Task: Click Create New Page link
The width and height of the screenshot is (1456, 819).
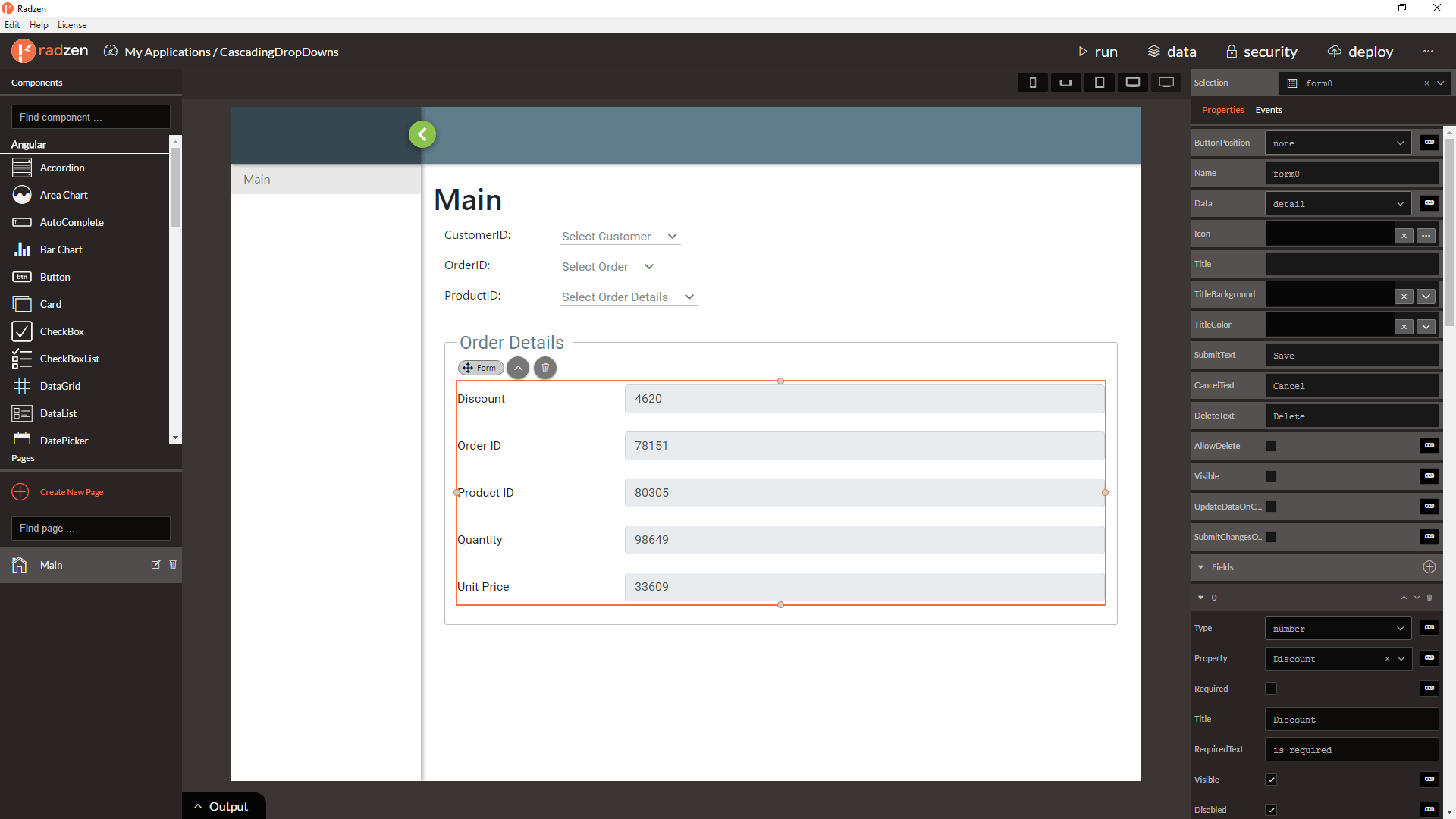Action: [x=73, y=492]
